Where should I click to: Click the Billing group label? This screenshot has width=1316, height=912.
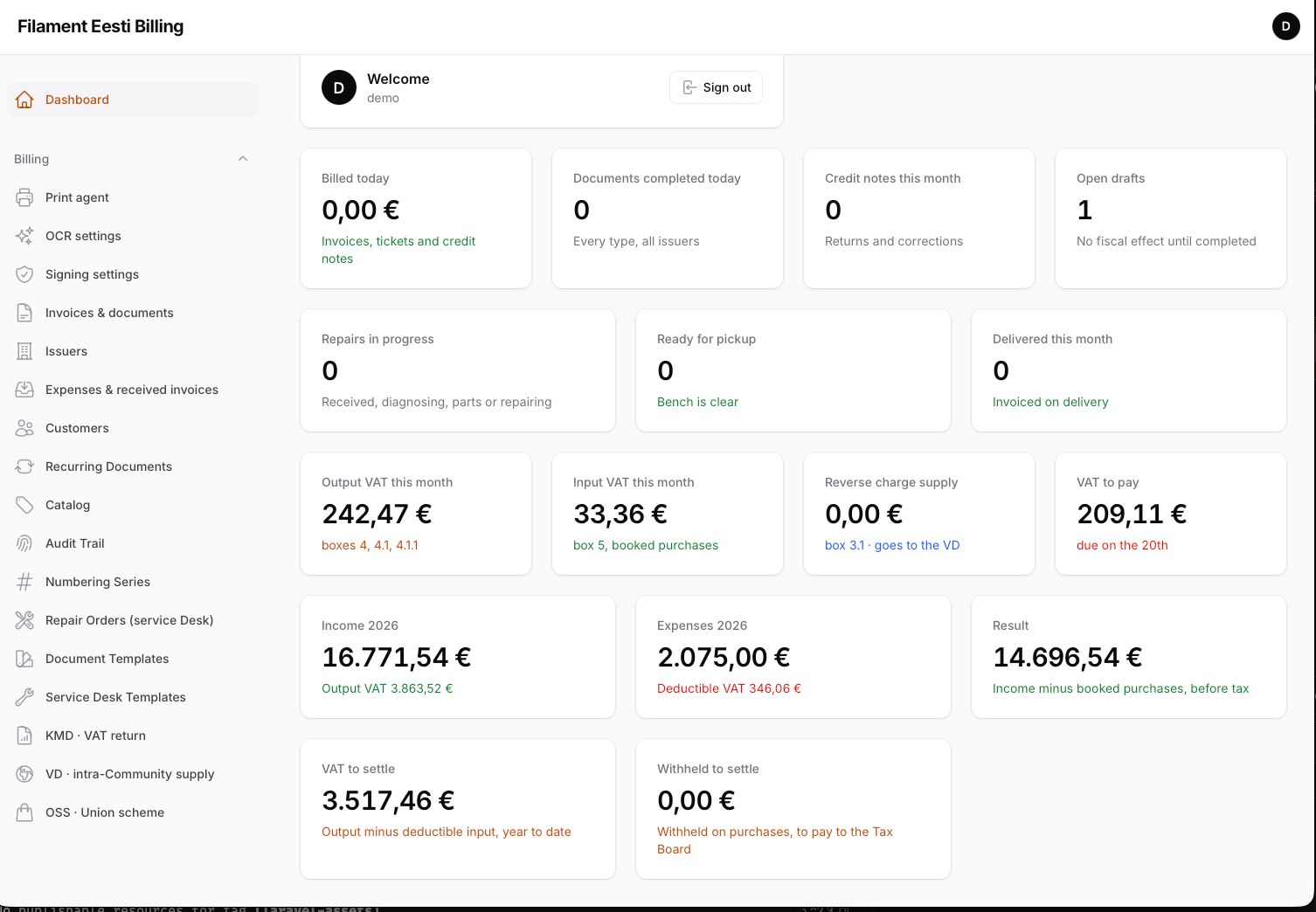[x=31, y=159]
